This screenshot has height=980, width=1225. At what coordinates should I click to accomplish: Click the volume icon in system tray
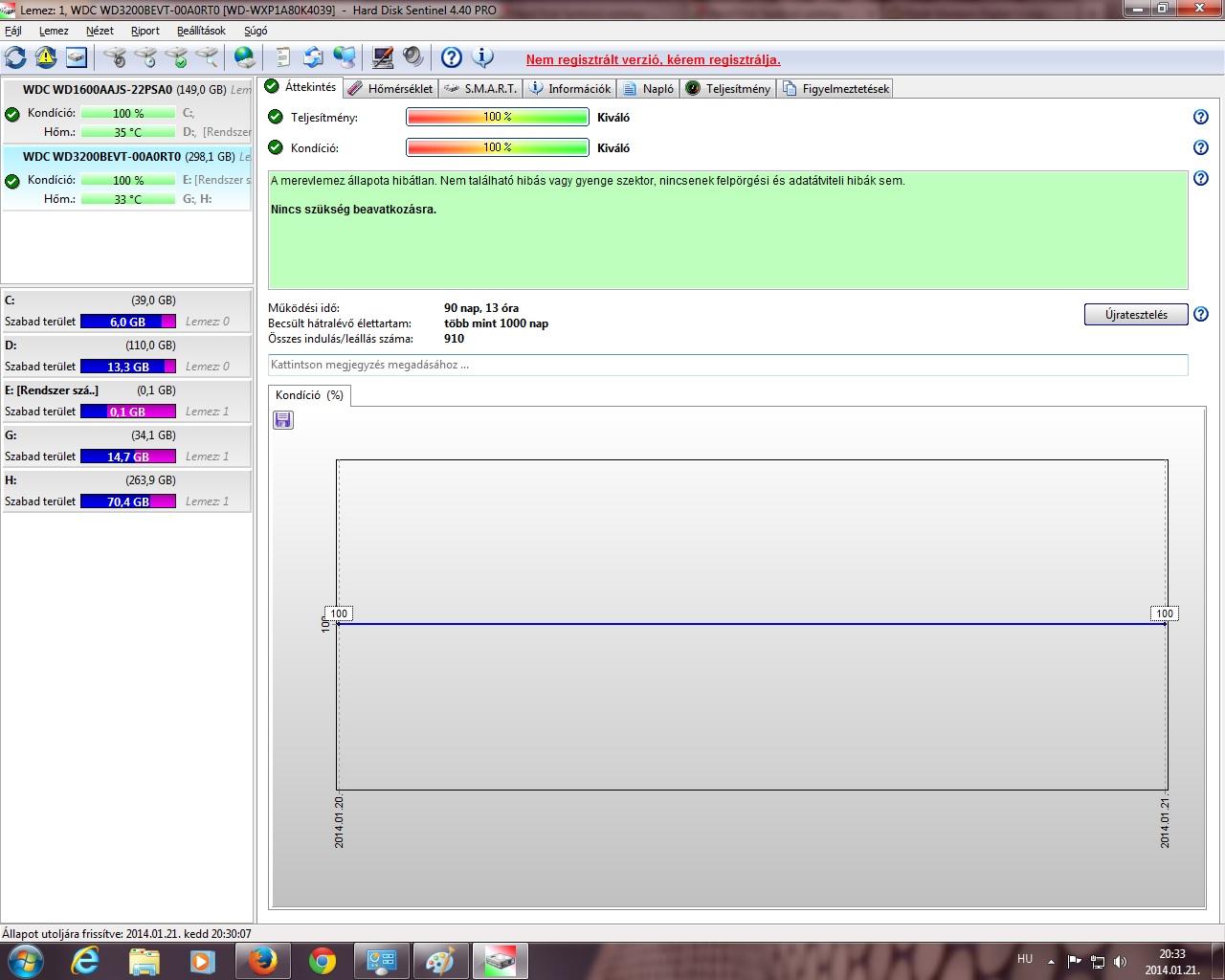1121,961
